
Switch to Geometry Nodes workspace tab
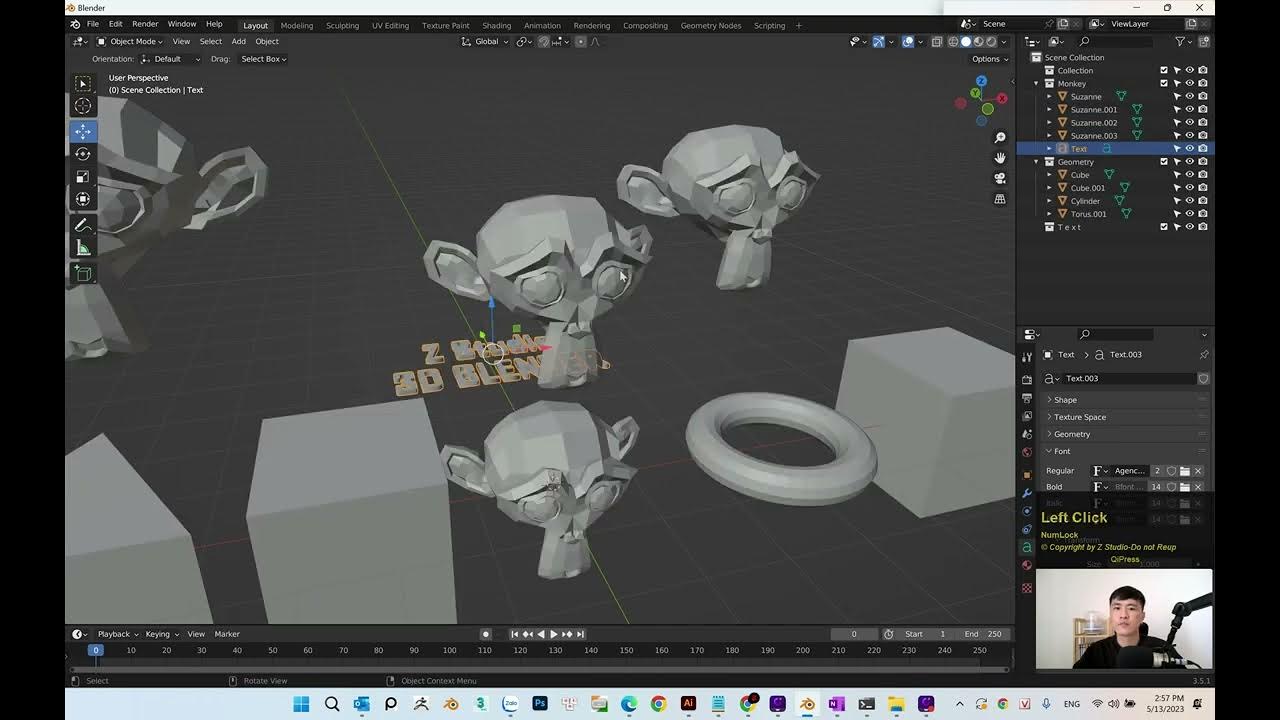point(711,25)
